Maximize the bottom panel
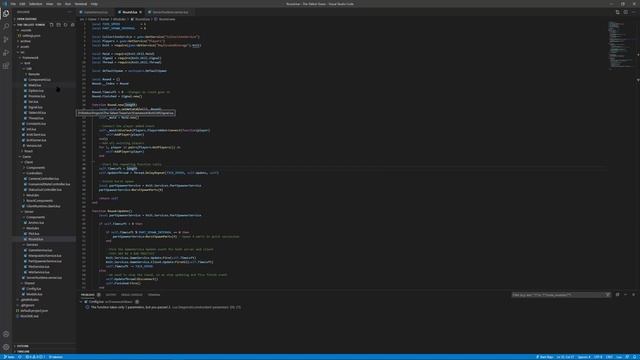Screen dimensions: 640x360 (625, 295)
